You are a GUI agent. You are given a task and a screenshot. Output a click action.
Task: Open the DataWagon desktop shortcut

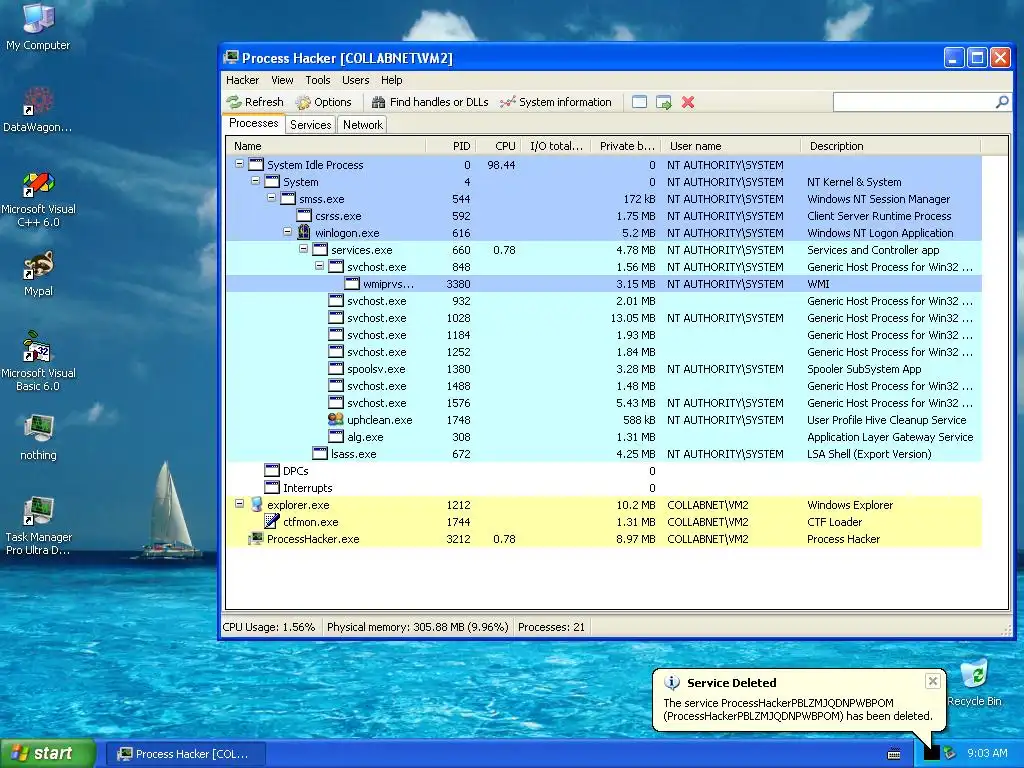click(x=38, y=110)
